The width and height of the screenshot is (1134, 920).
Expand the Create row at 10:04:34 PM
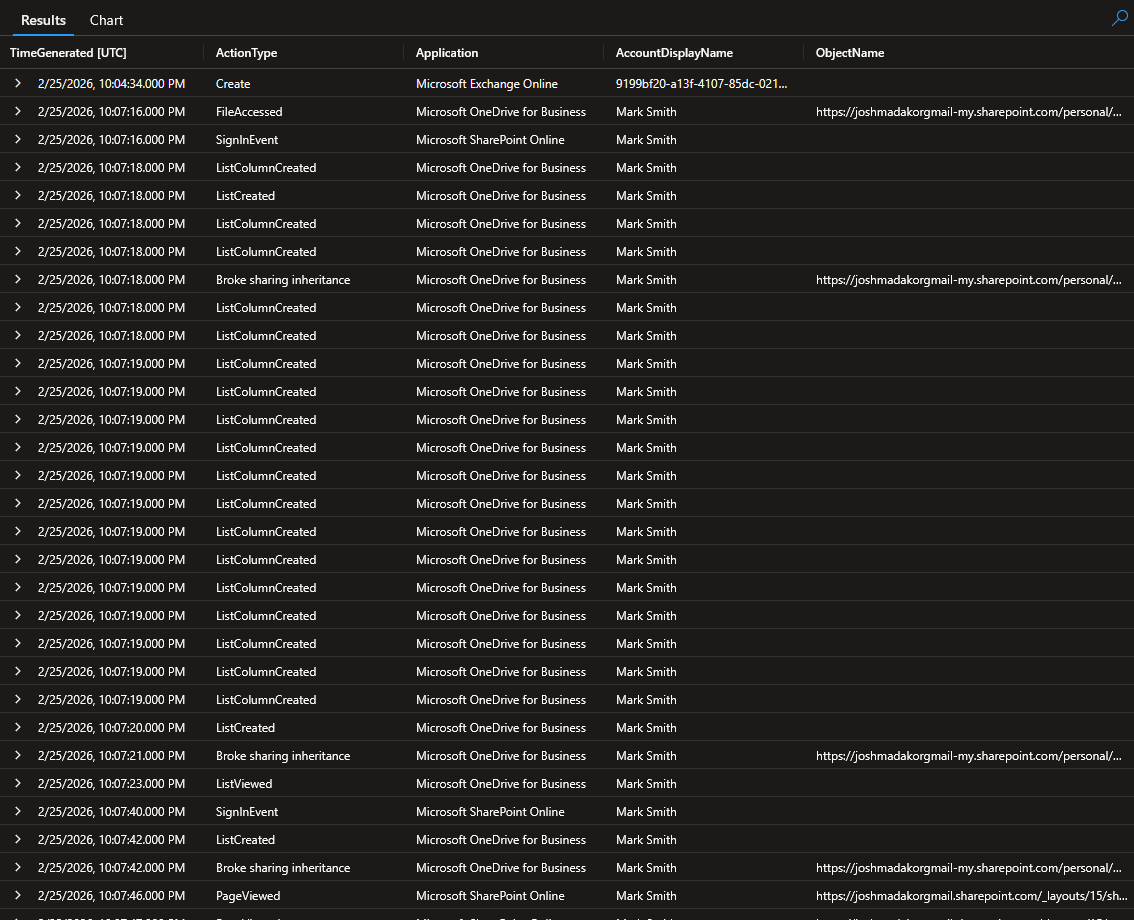[x=17, y=84]
